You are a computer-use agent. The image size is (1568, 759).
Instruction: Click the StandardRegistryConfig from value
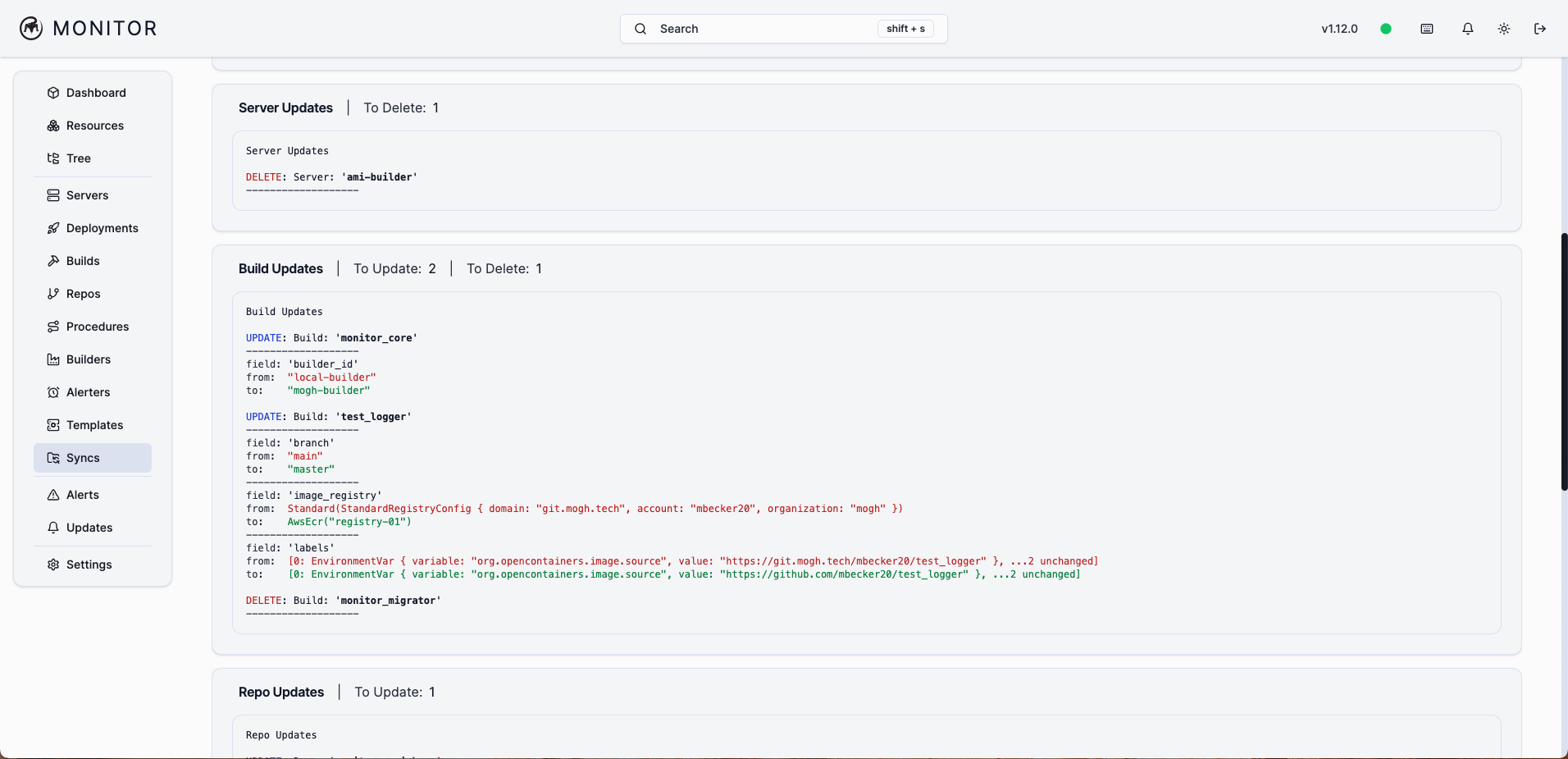[595, 509]
